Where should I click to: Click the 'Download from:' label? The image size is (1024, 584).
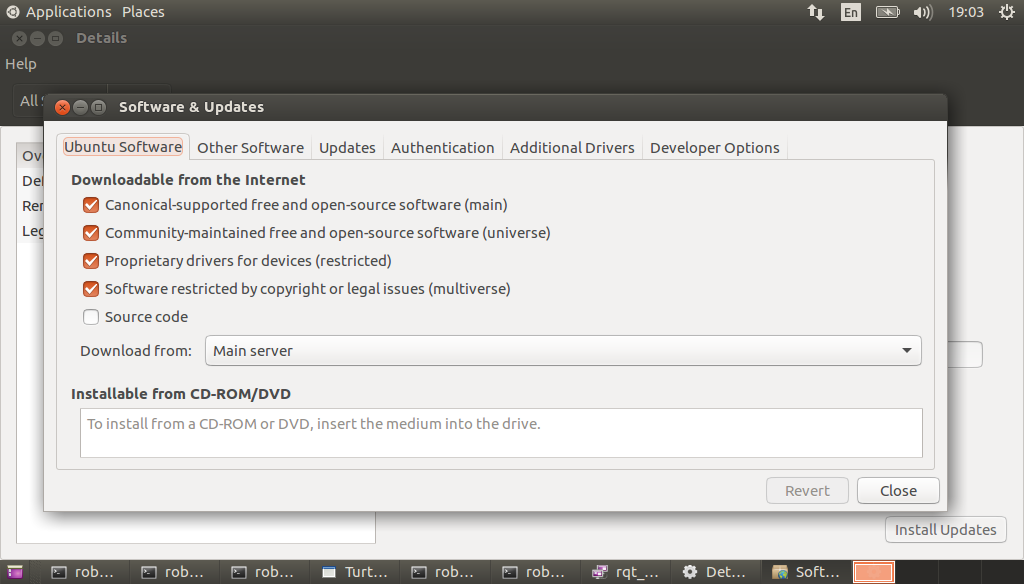coord(136,351)
